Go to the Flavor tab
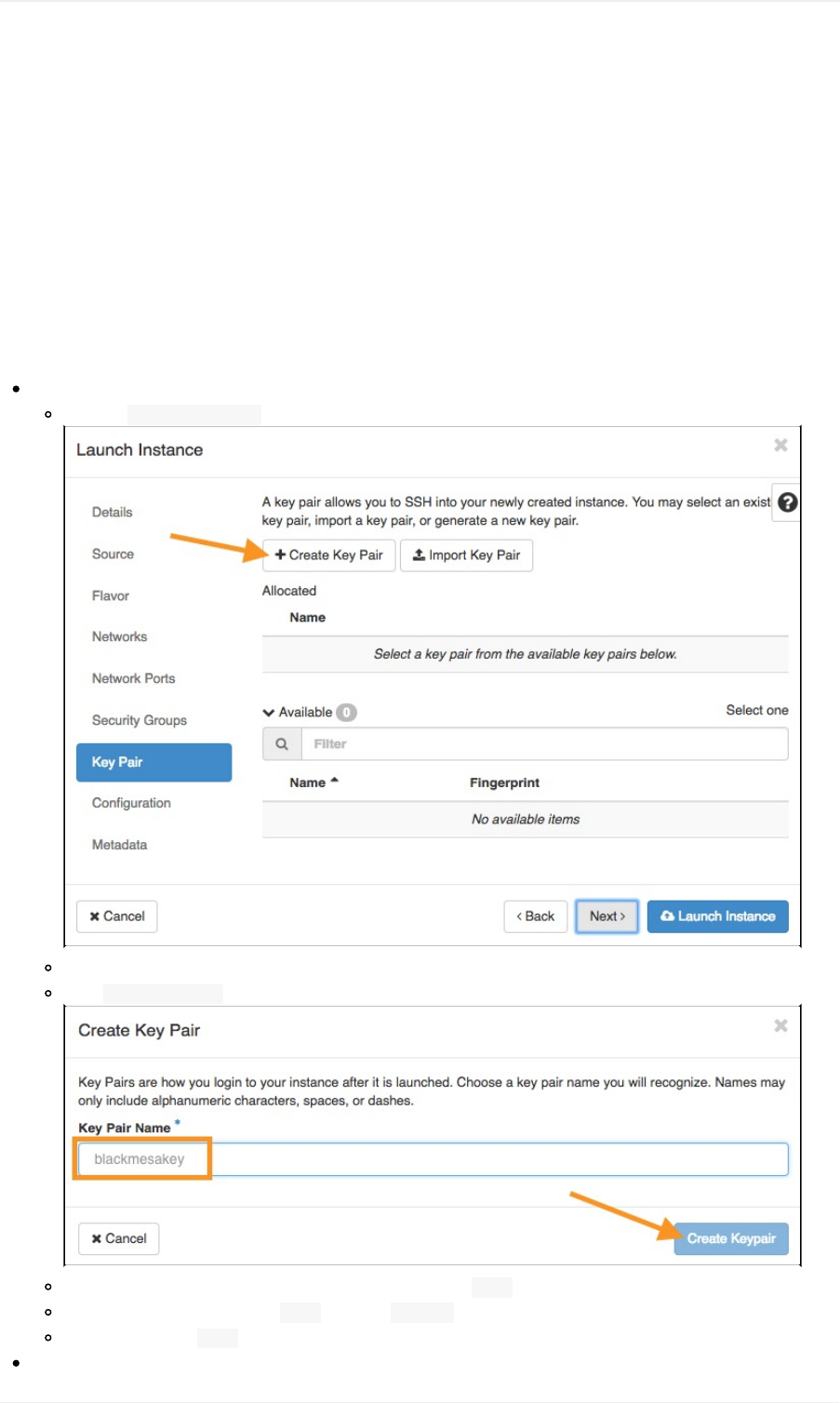 tap(111, 596)
